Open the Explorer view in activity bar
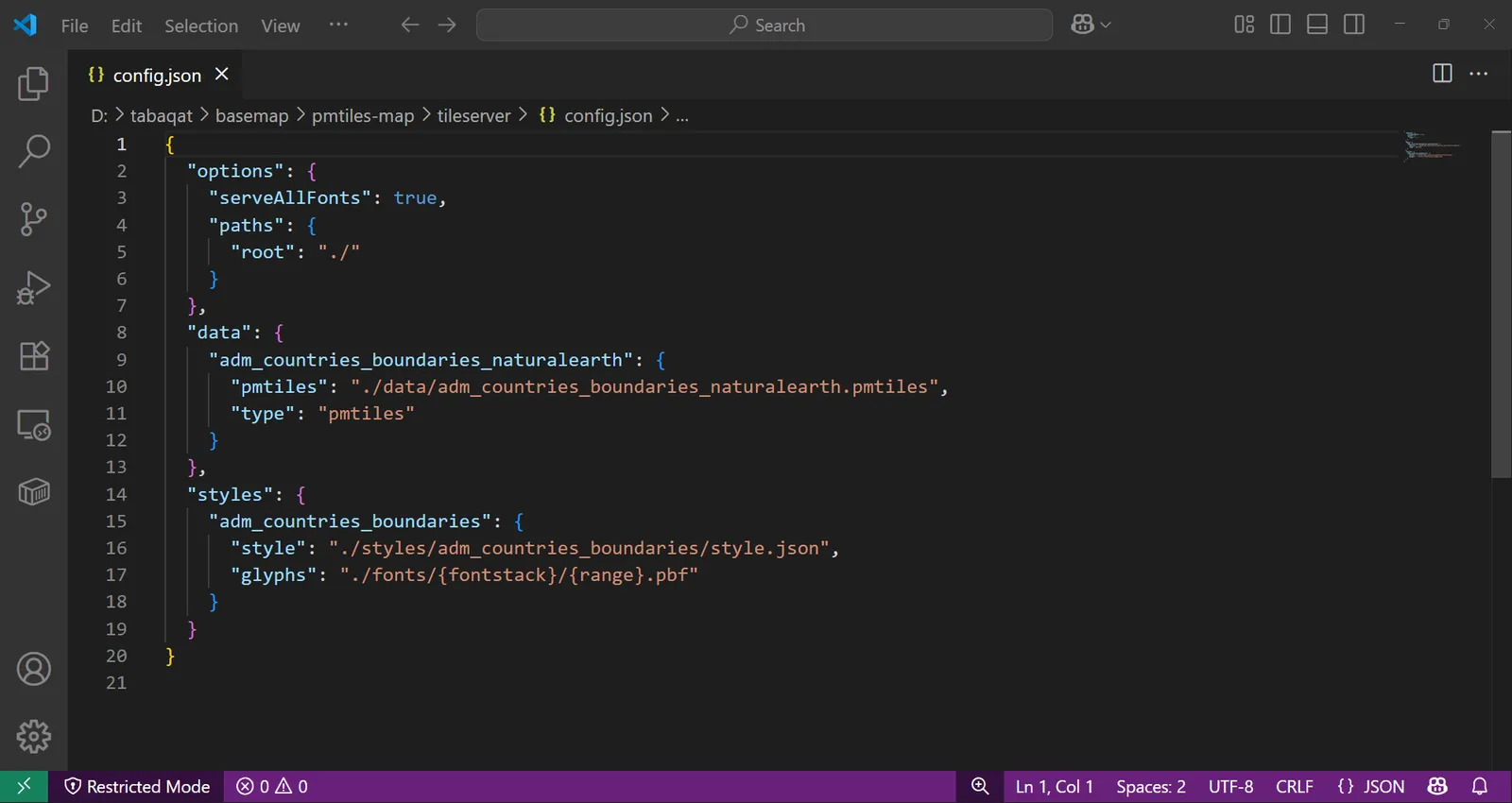This screenshot has height=803, width=1512. click(x=33, y=83)
